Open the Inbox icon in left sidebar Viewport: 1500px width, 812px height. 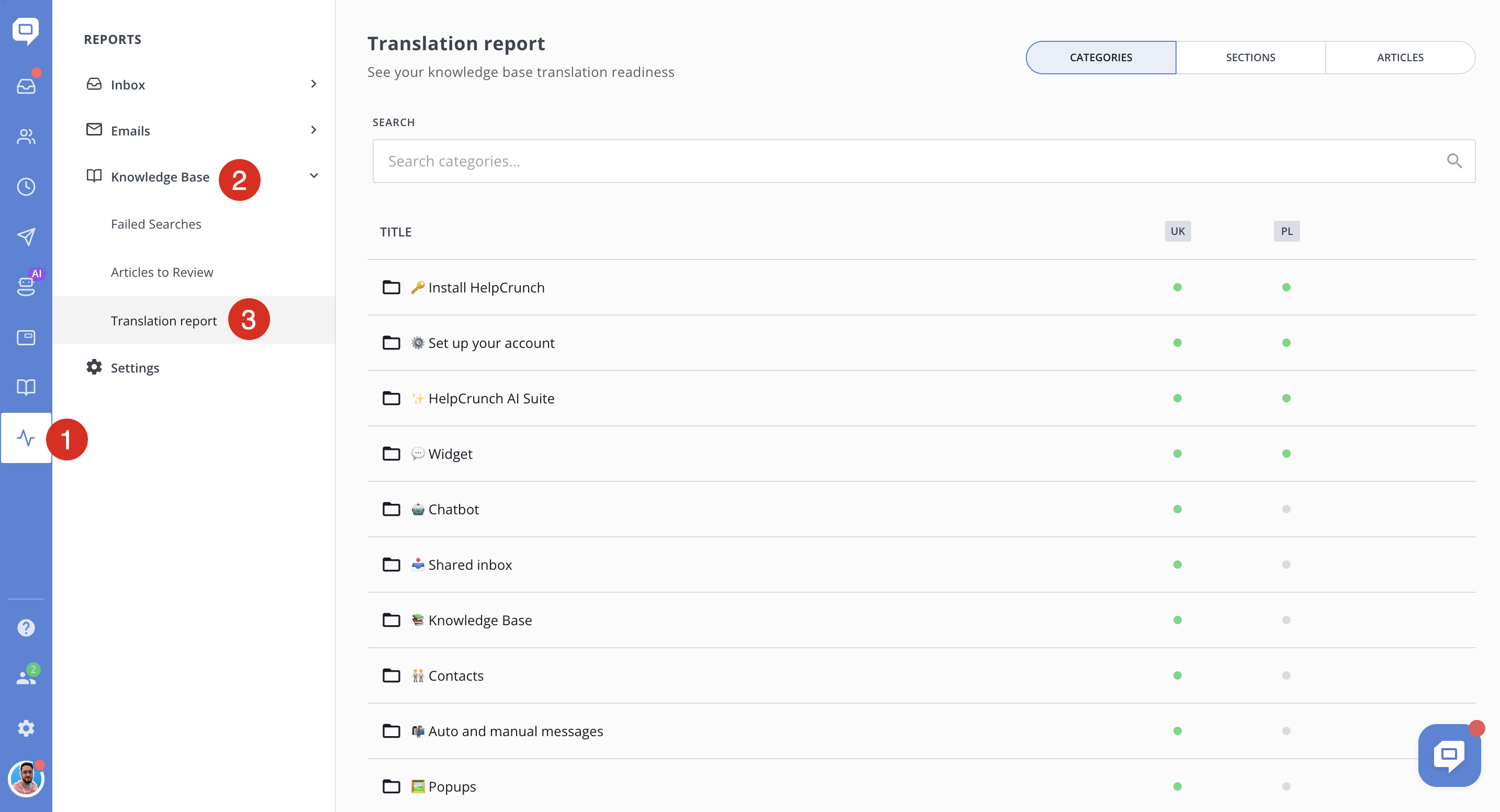coord(26,86)
